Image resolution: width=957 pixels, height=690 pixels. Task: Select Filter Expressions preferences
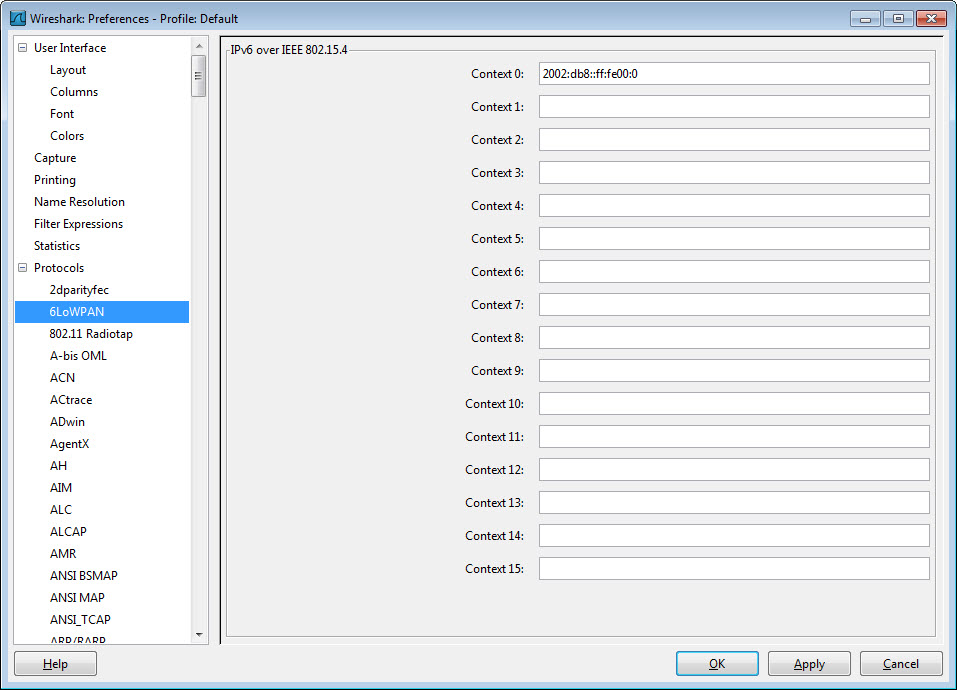click(78, 224)
